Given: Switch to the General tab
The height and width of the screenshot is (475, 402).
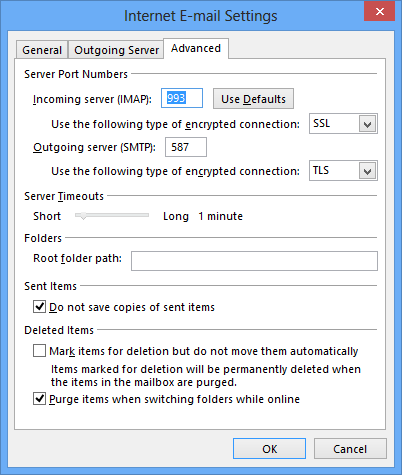Looking at the screenshot, I should click(x=42, y=50).
